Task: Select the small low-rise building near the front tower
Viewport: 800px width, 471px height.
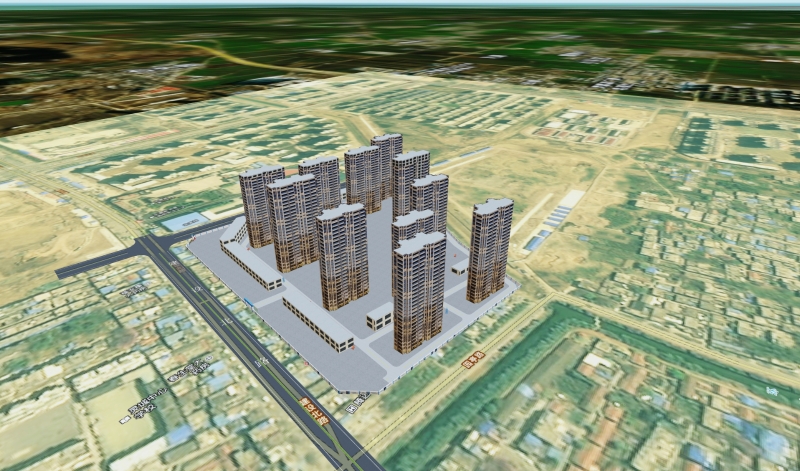Action: click(x=379, y=317)
